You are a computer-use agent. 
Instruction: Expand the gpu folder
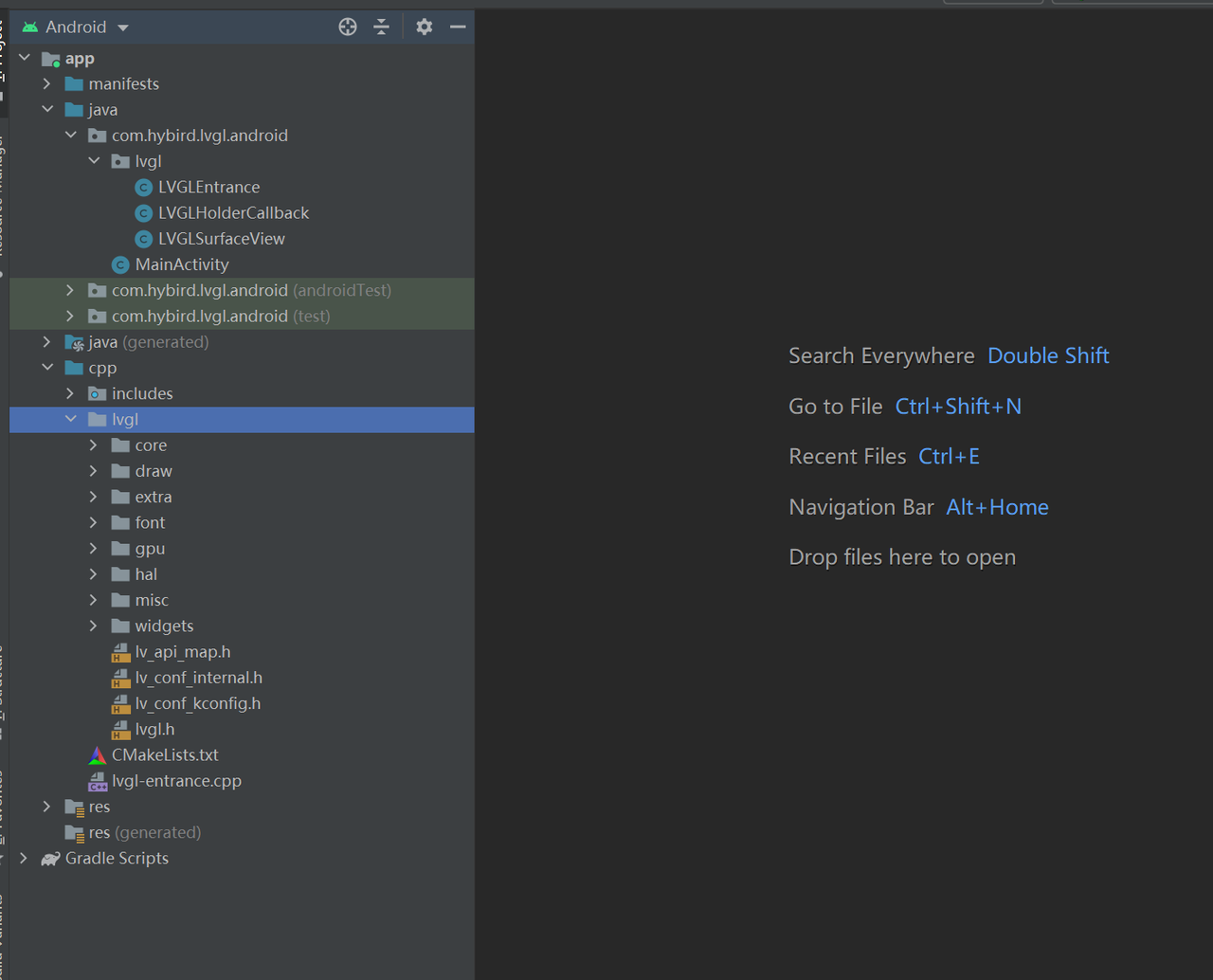tap(94, 549)
